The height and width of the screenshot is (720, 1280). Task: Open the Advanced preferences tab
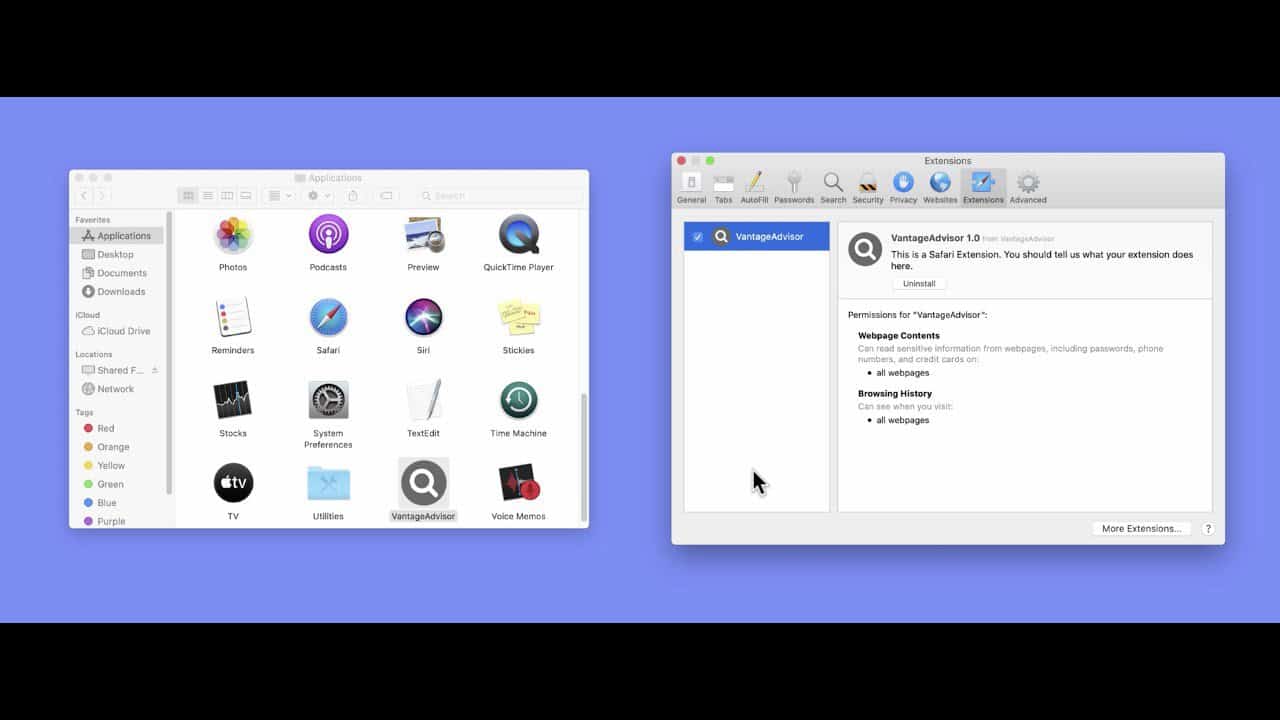1028,187
